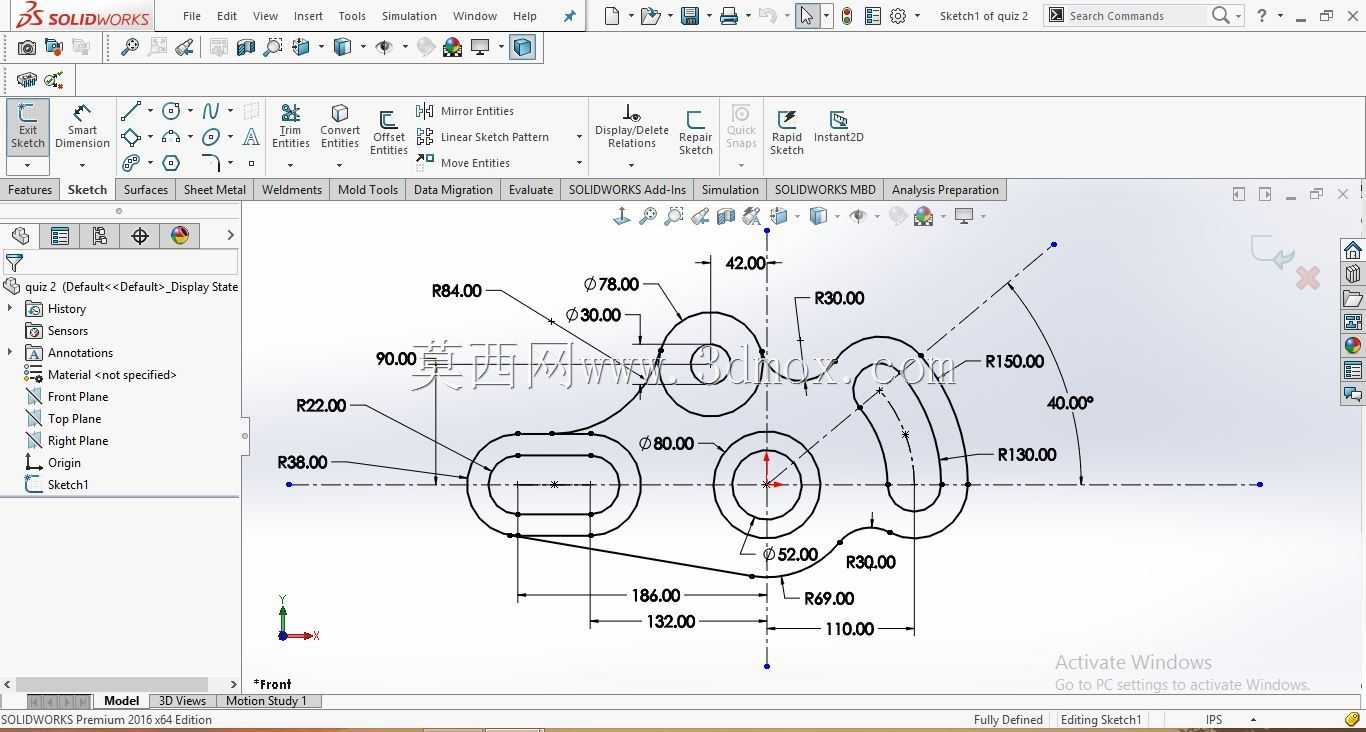Click the Mirror Entities button
Image resolution: width=1366 pixels, height=732 pixels.
coord(465,111)
